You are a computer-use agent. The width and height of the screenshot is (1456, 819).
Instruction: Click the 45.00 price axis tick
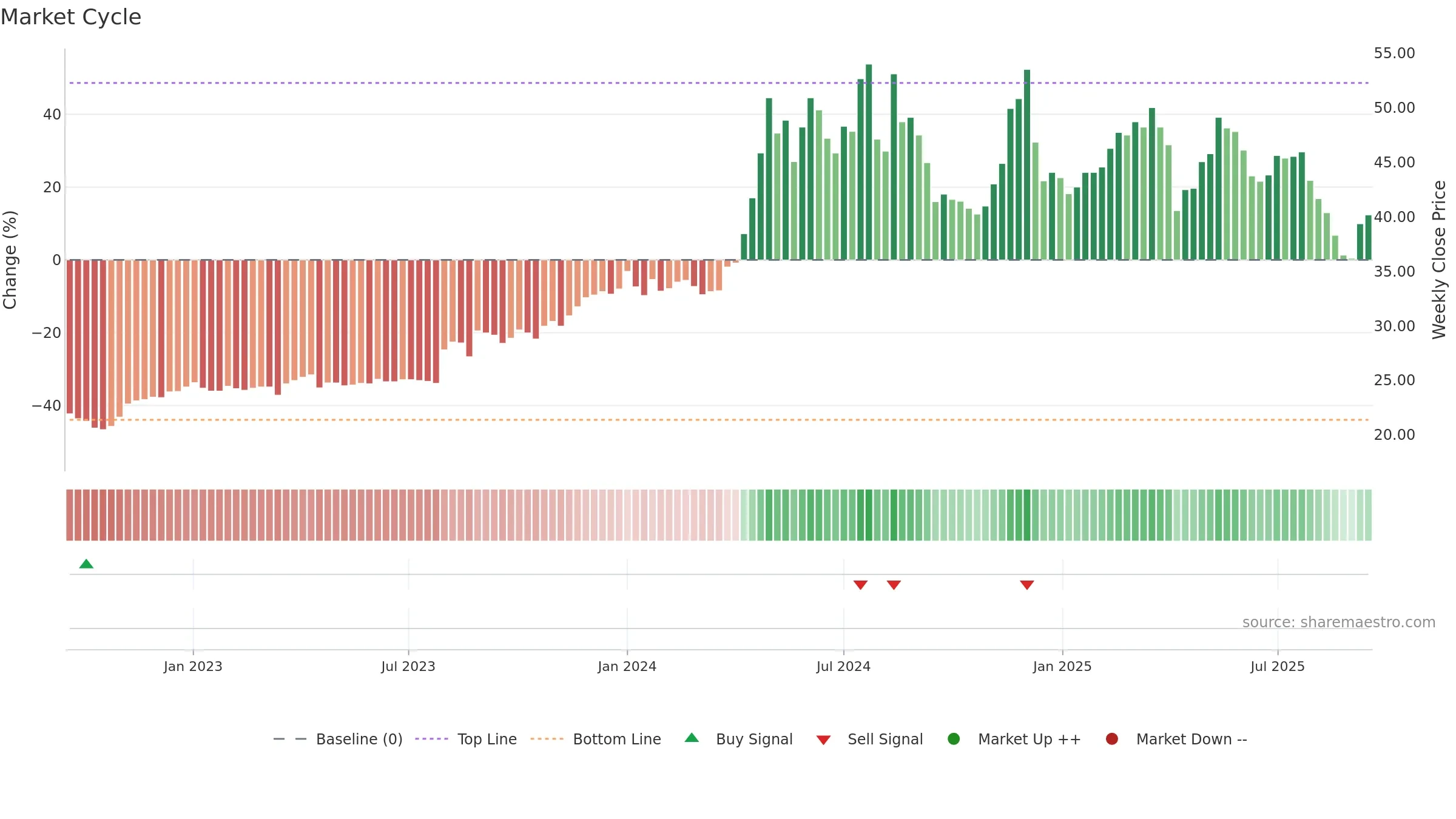click(1394, 163)
